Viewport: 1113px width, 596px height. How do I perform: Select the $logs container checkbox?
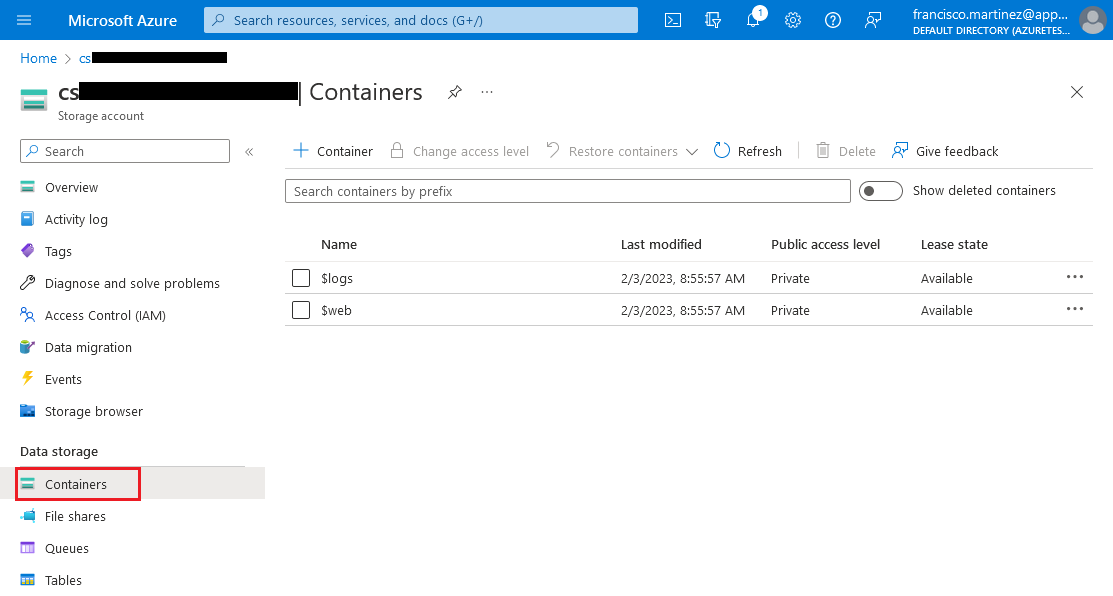[301, 278]
